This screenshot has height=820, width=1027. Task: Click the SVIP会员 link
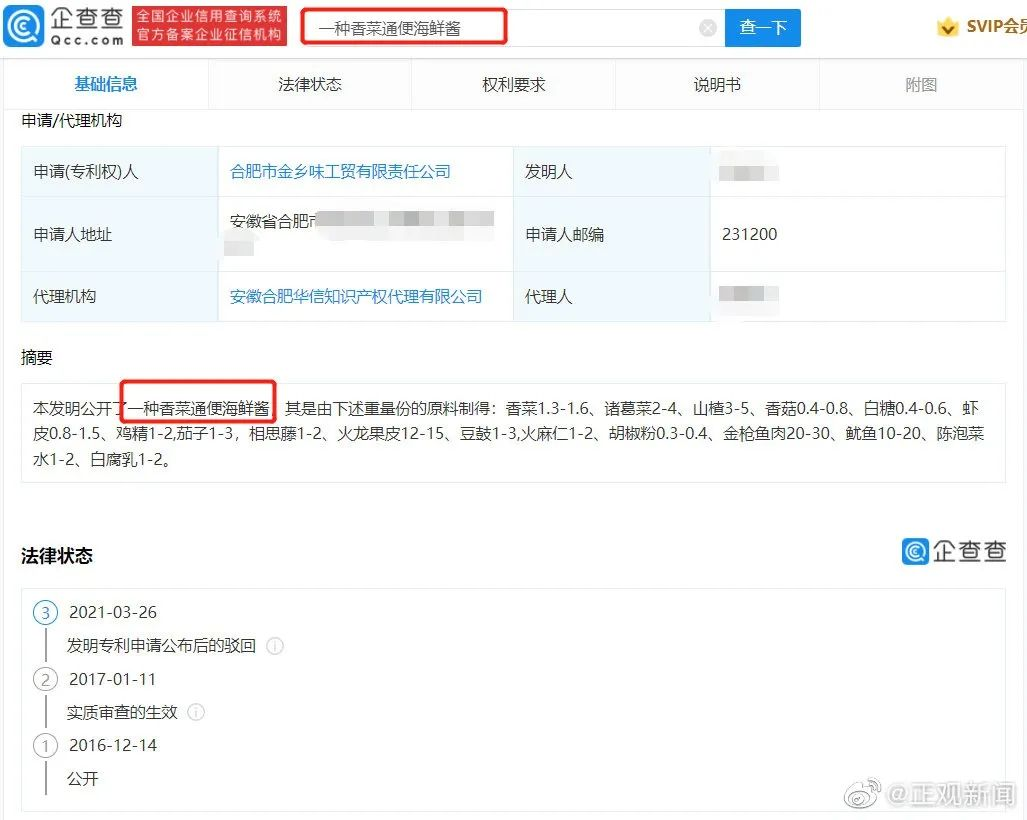[996, 27]
